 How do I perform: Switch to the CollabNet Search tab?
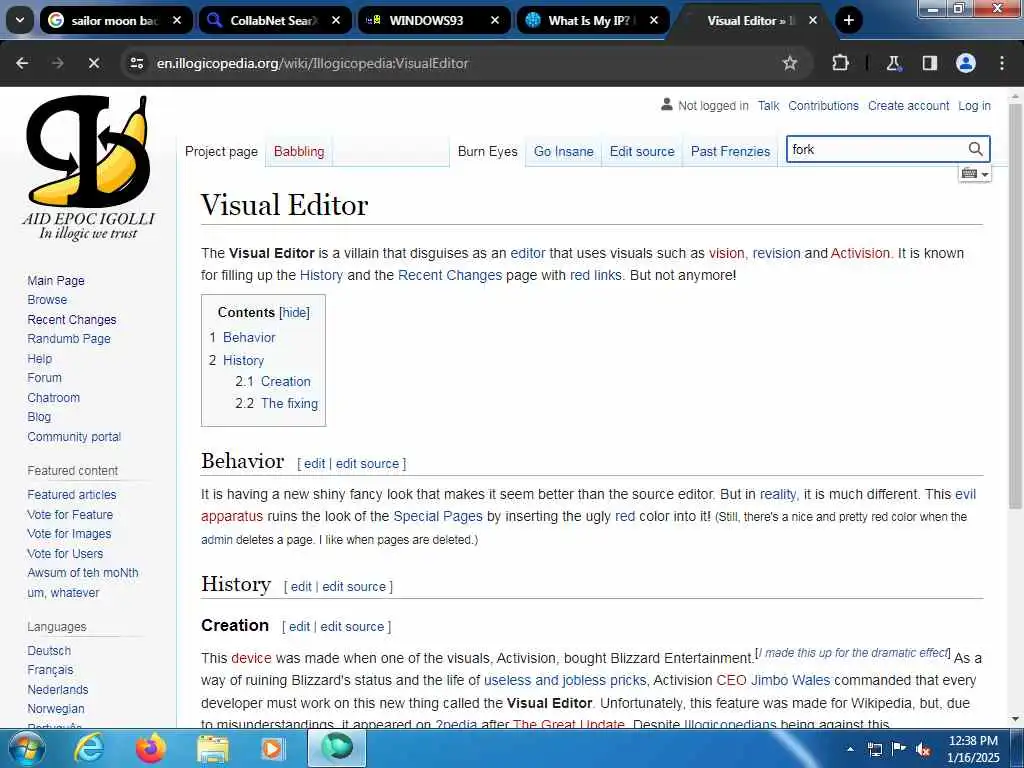click(x=274, y=20)
